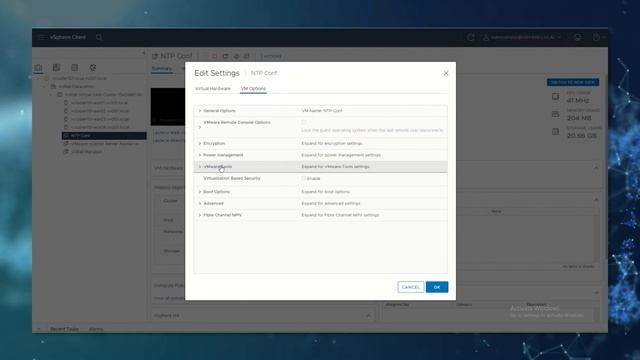Click 'Expand for Fibre Channel NPIV settings' text
The image size is (640, 360).
coord(340,215)
